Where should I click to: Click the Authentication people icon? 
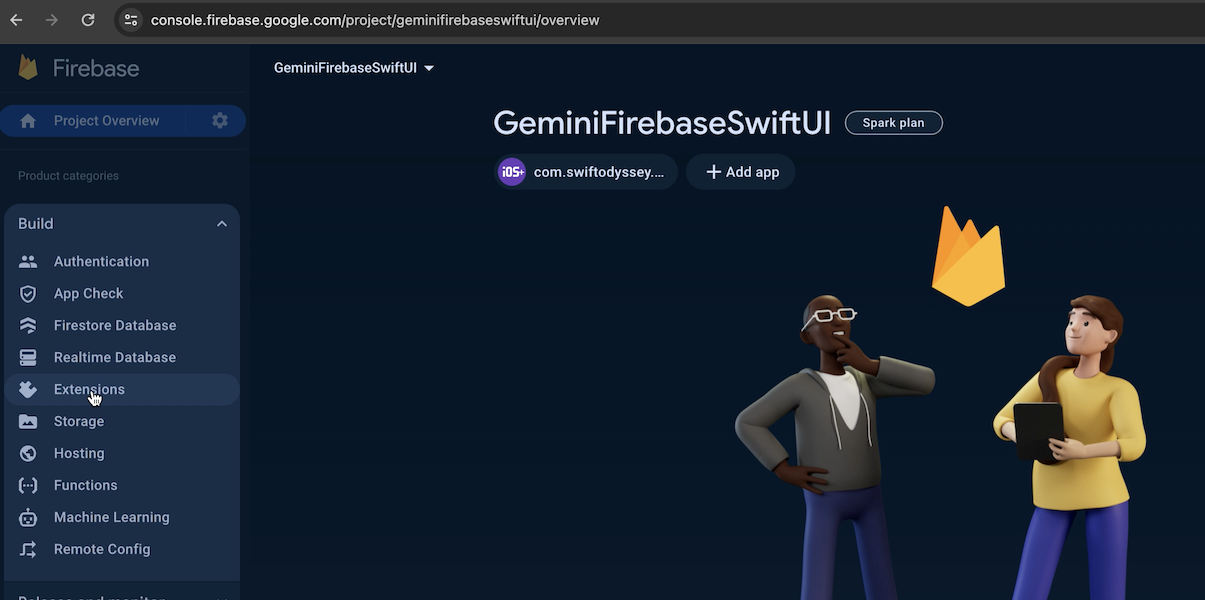28,262
